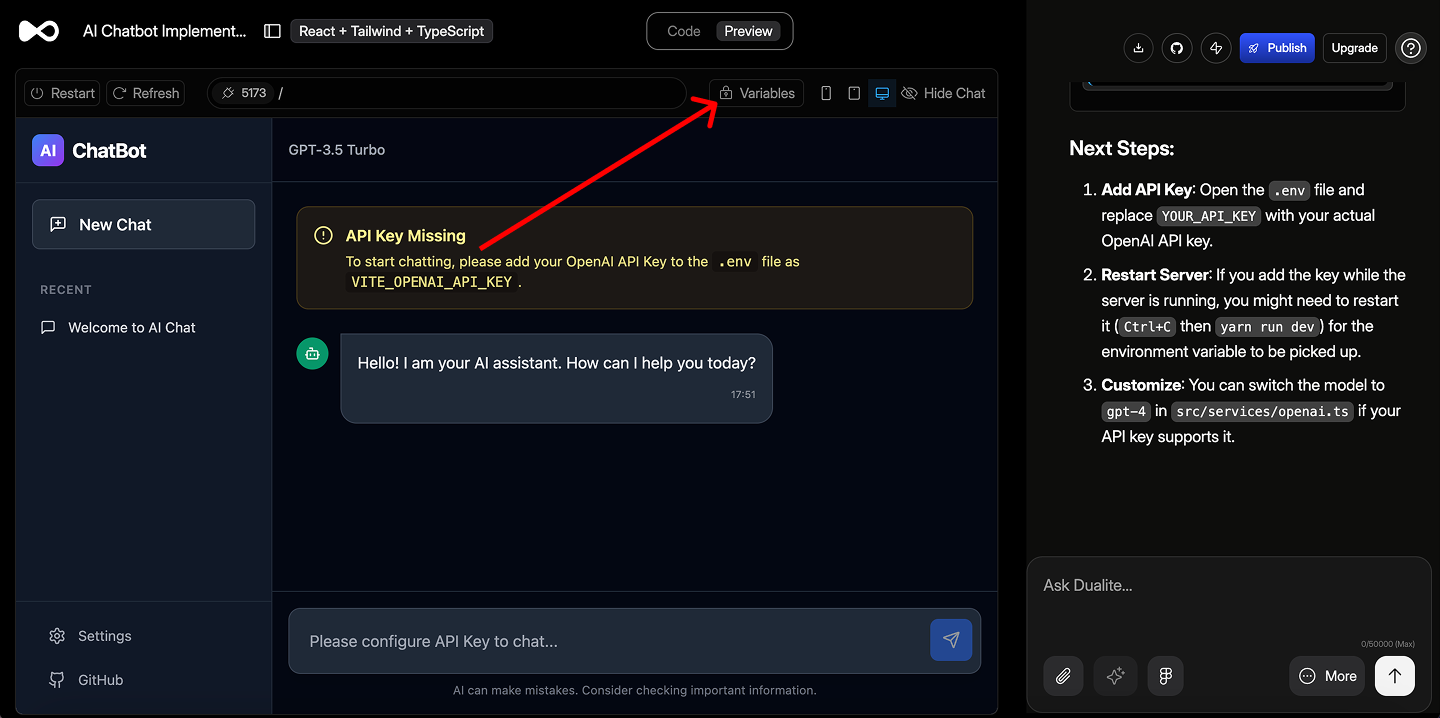Switch preview to tablet view
Image resolution: width=1440 pixels, height=718 pixels.
[854, 93]
